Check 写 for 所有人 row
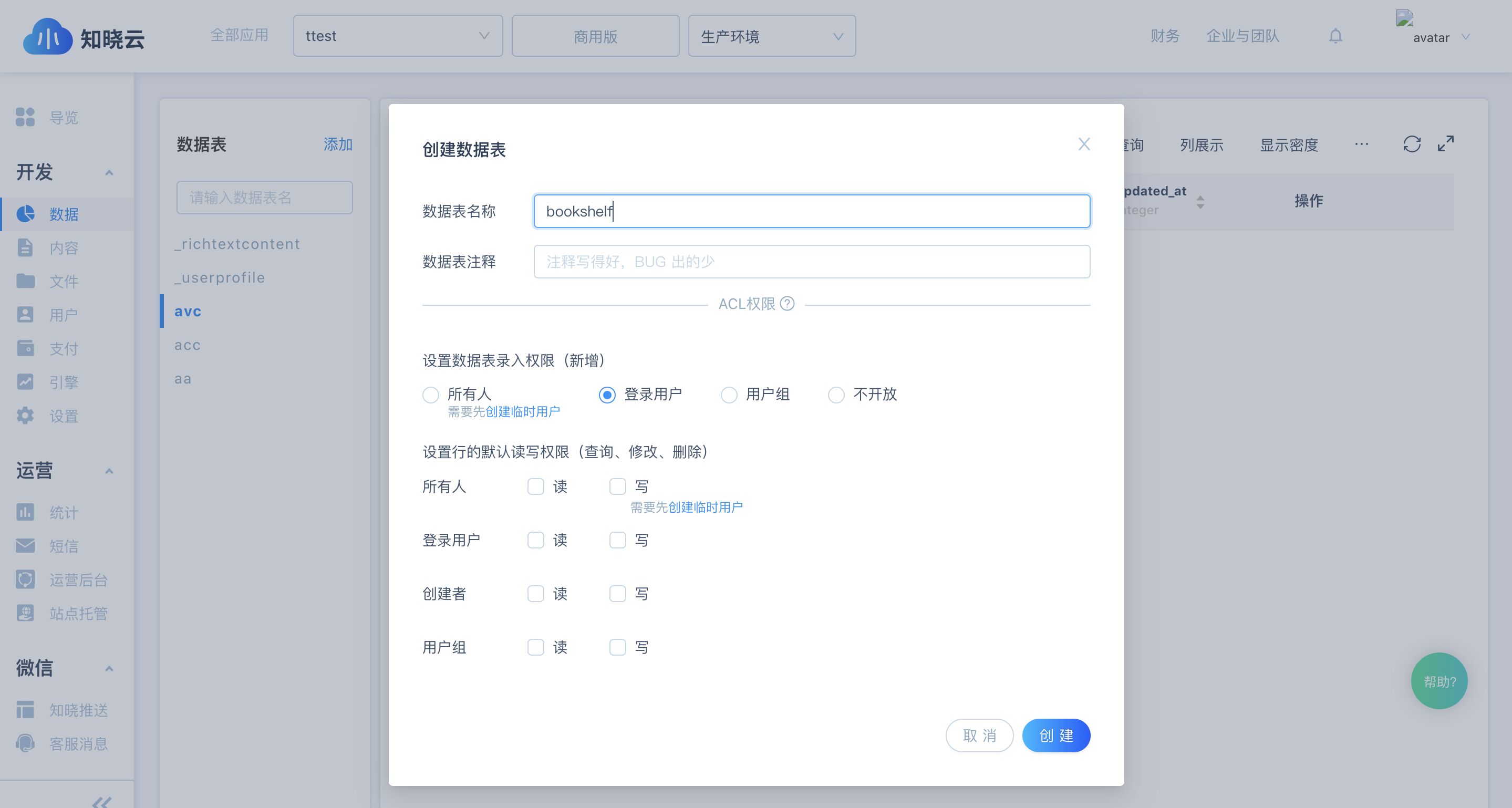This screenshot has height=808, width=1512. [617, 486]
